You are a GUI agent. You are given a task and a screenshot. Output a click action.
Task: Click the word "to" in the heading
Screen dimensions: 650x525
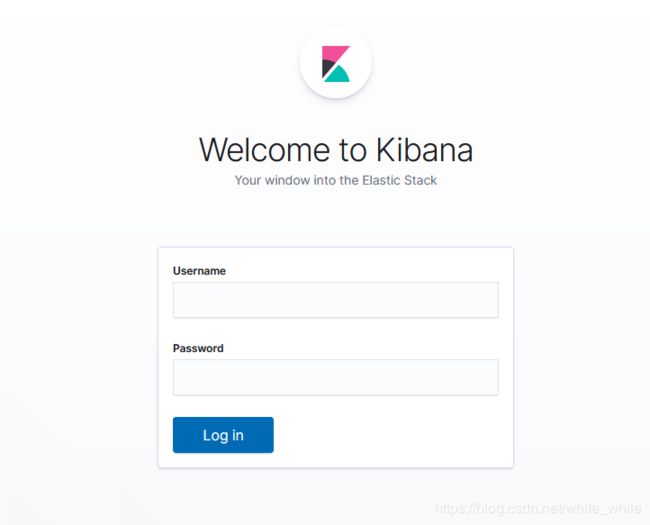(353, 150)
